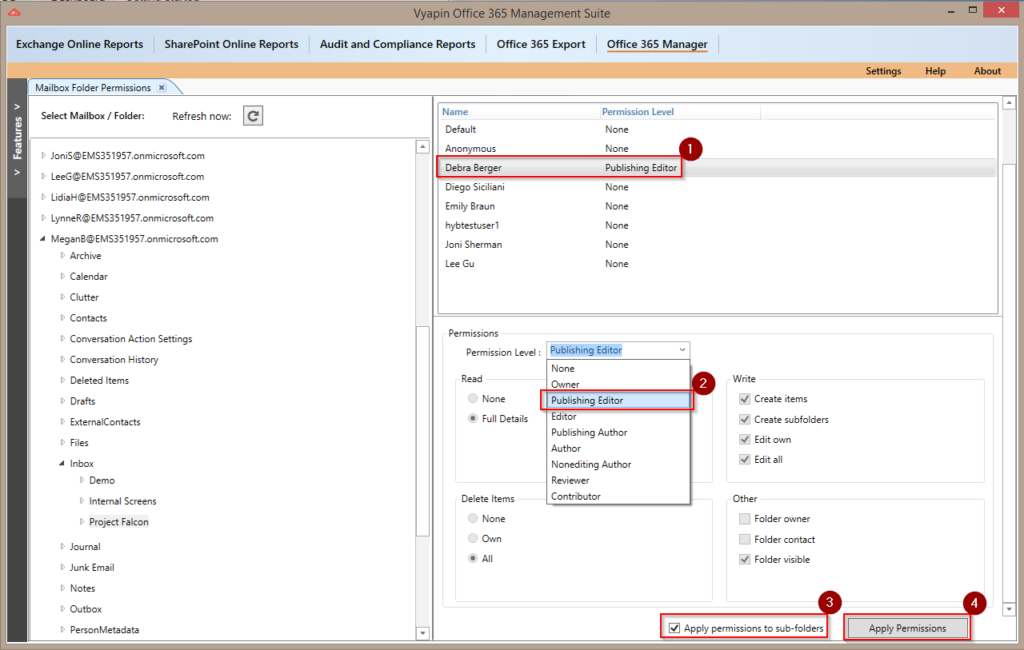Select Demo folder under Inbox
This screenshot has width=1024, height=650.
point(102,480)
